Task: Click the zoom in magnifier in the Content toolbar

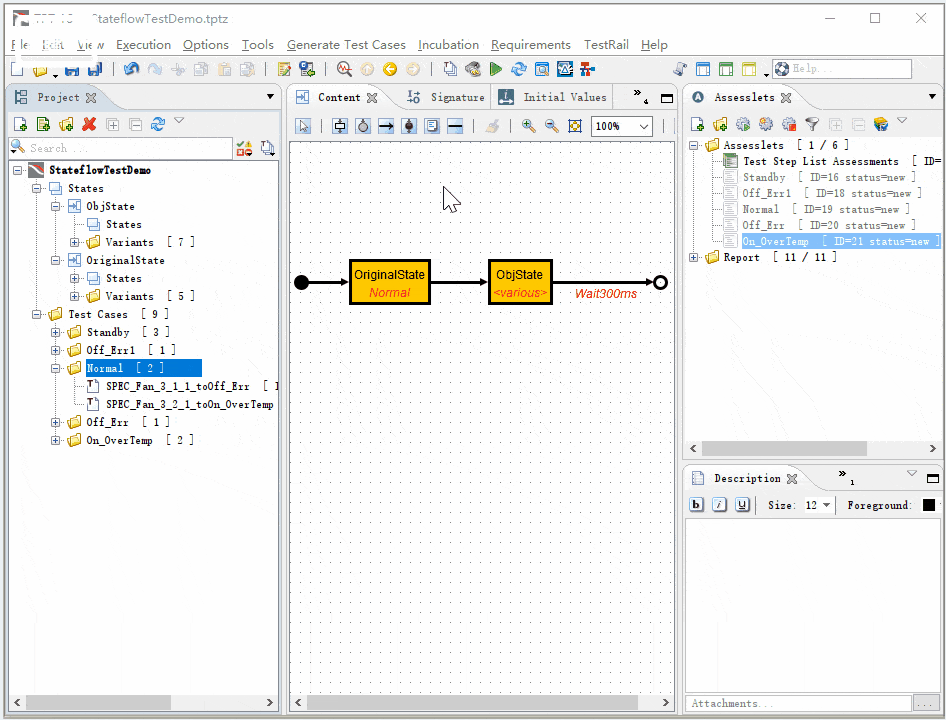Action: click(x=529, y=126)
